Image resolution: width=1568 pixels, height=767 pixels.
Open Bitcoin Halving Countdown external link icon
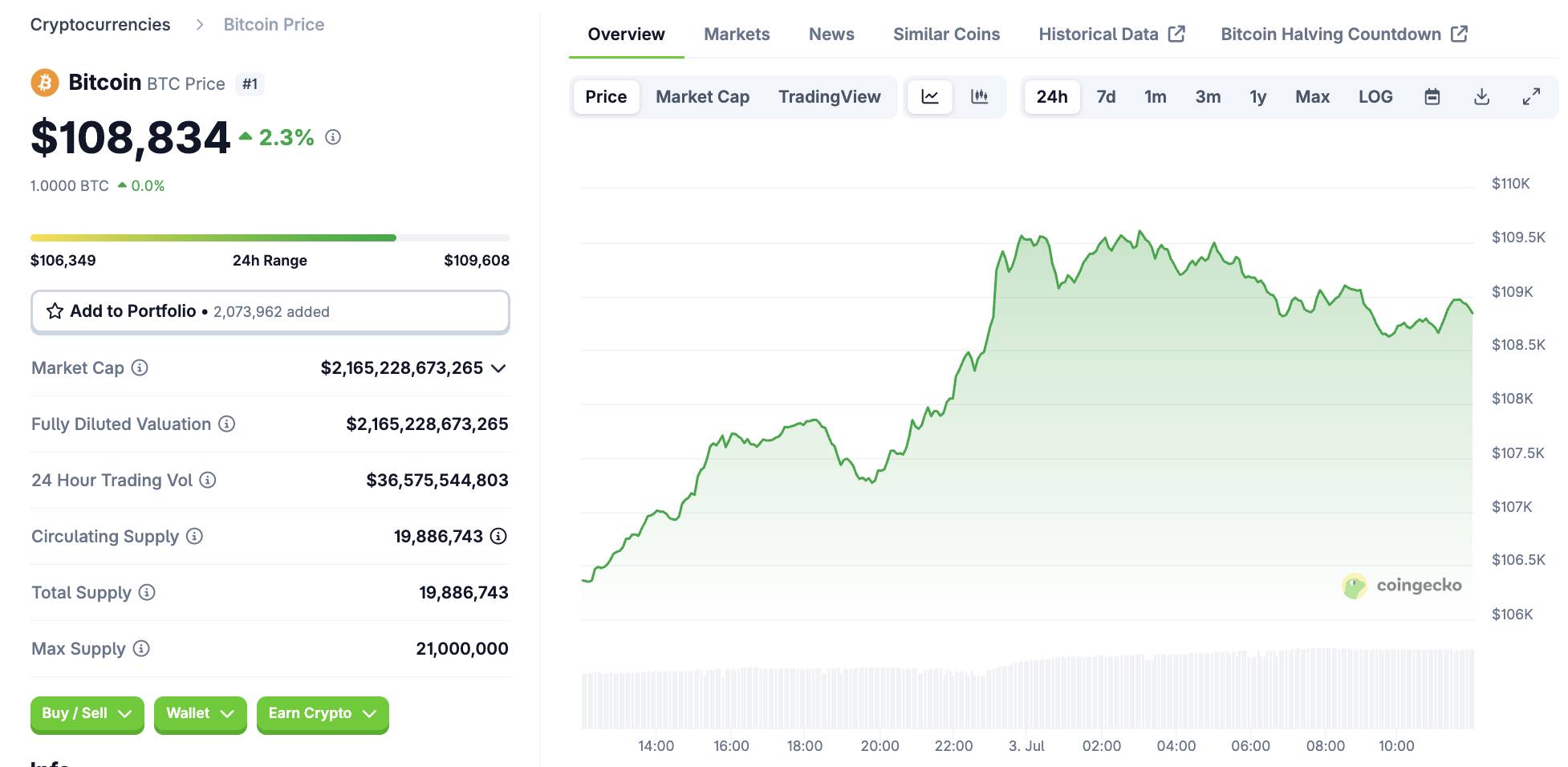[1460, 34]
